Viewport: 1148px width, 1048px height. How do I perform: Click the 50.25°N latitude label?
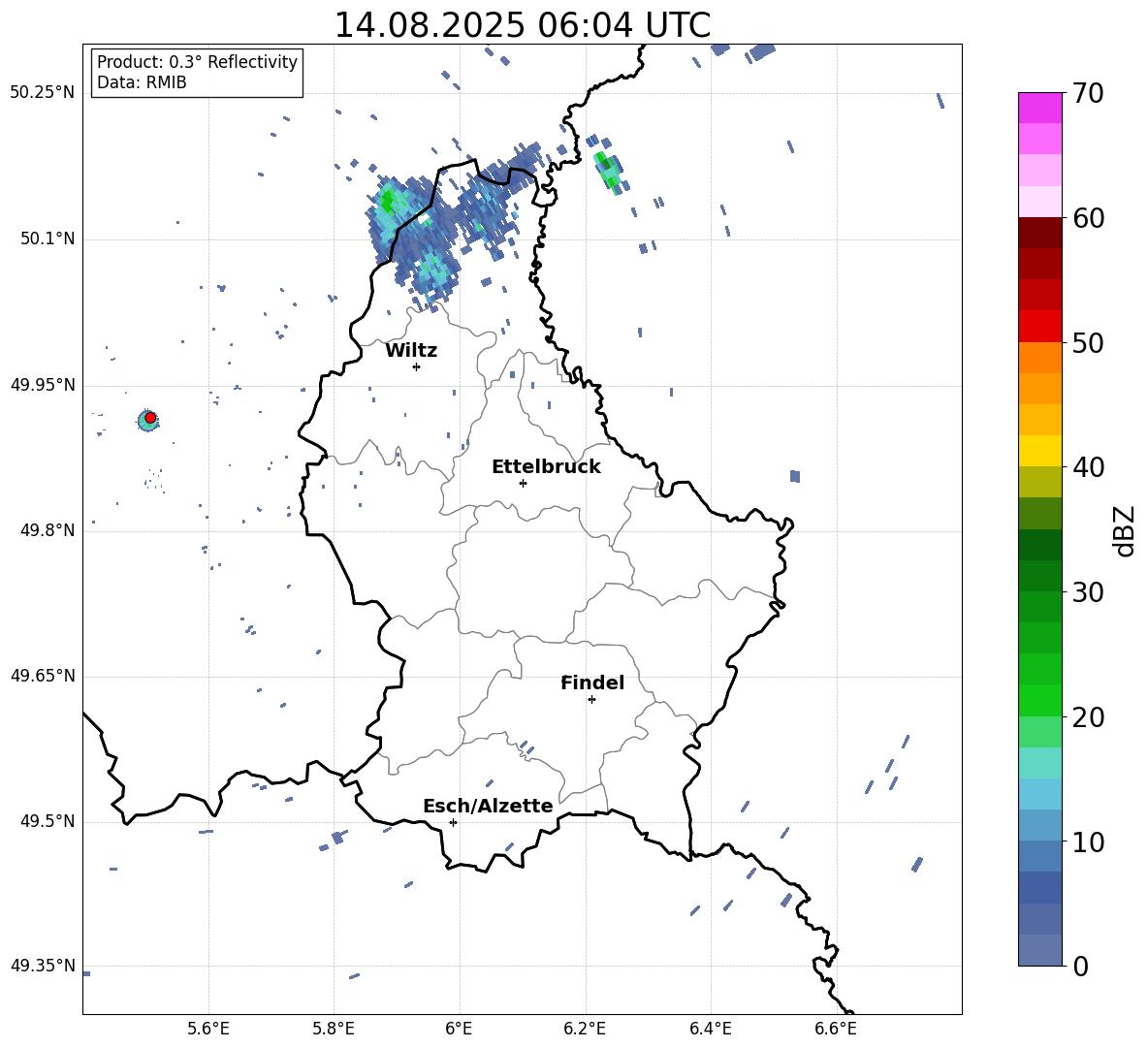click(x=42, y=93)
